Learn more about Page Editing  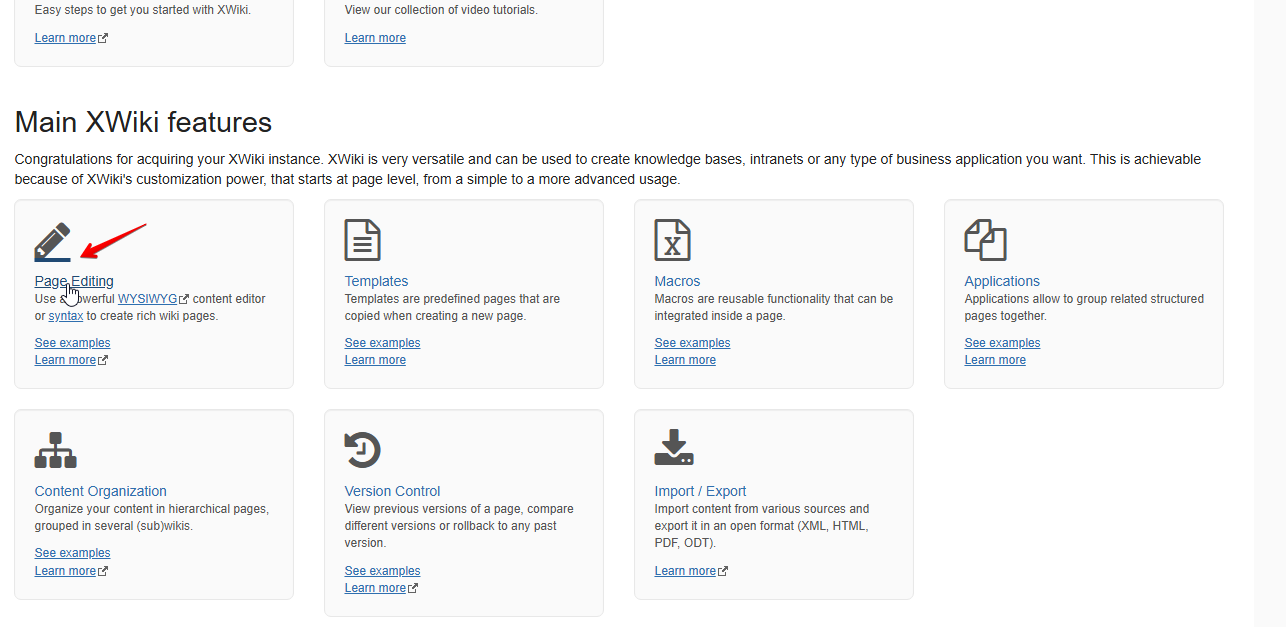(x=71, y=360)
